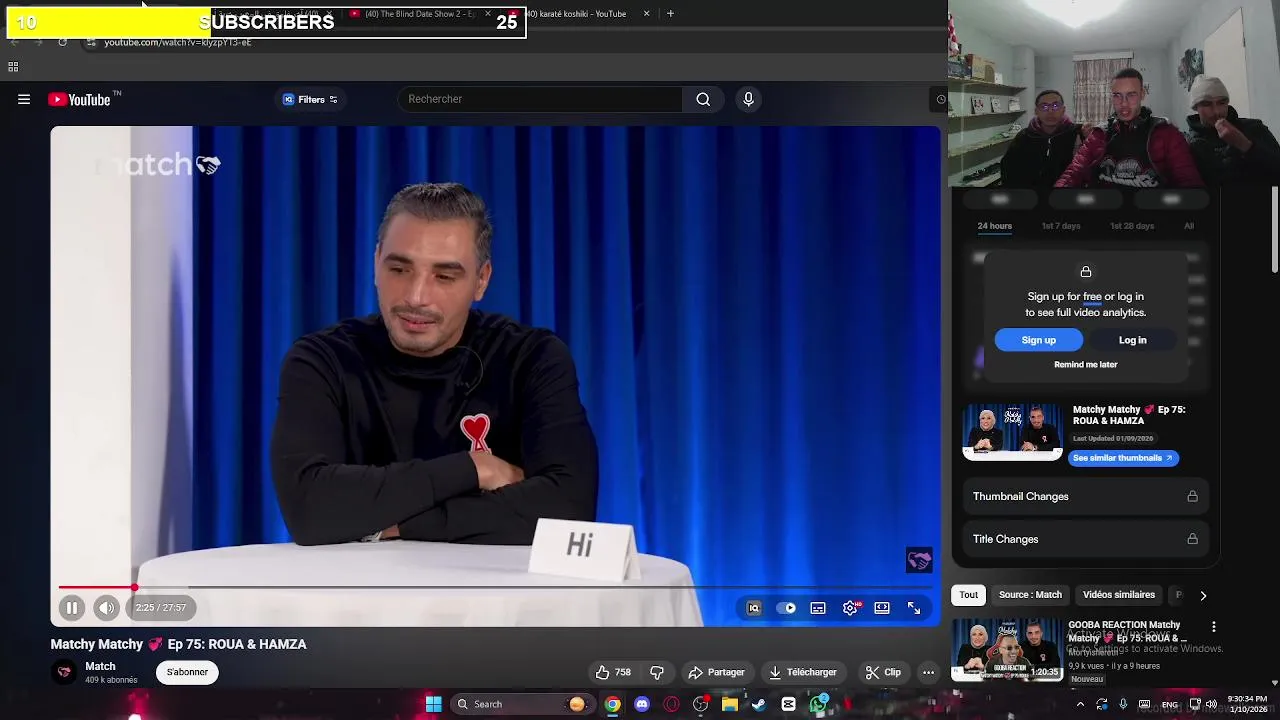1280x720 pixels.
Task: Click the S'abonner subscribe button
Action: [x=187, y=672]
